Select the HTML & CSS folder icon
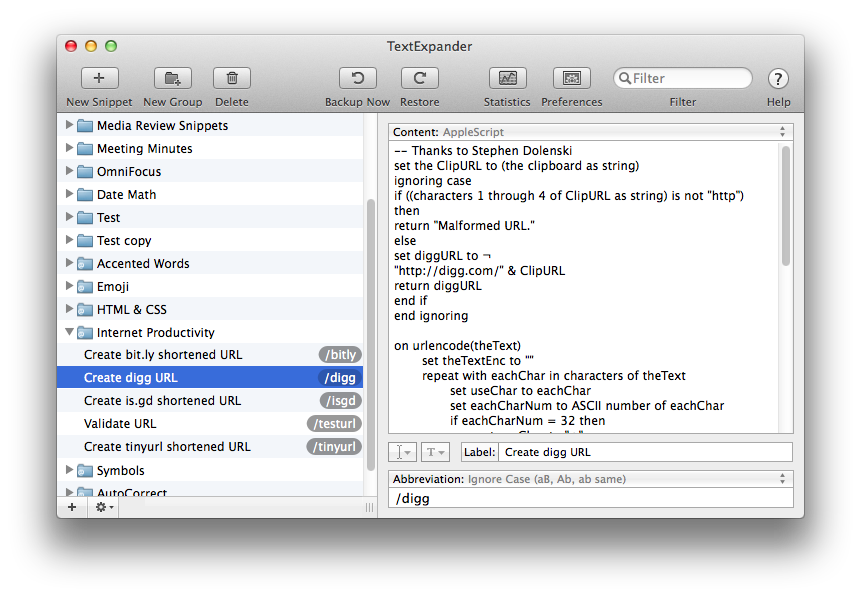The image size is (861, 597). tap(85, 310)
